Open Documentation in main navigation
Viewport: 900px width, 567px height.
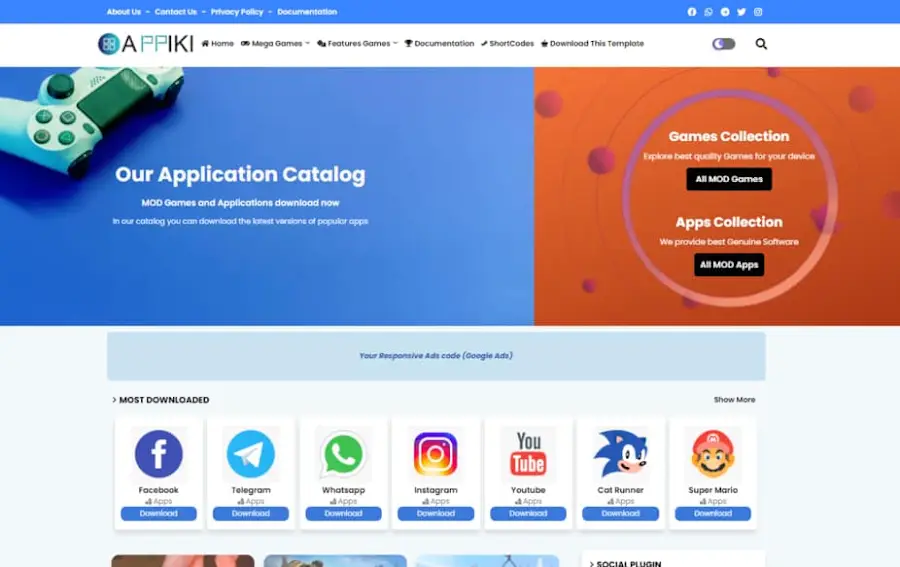pyautogui.click(x=440, y=44)
